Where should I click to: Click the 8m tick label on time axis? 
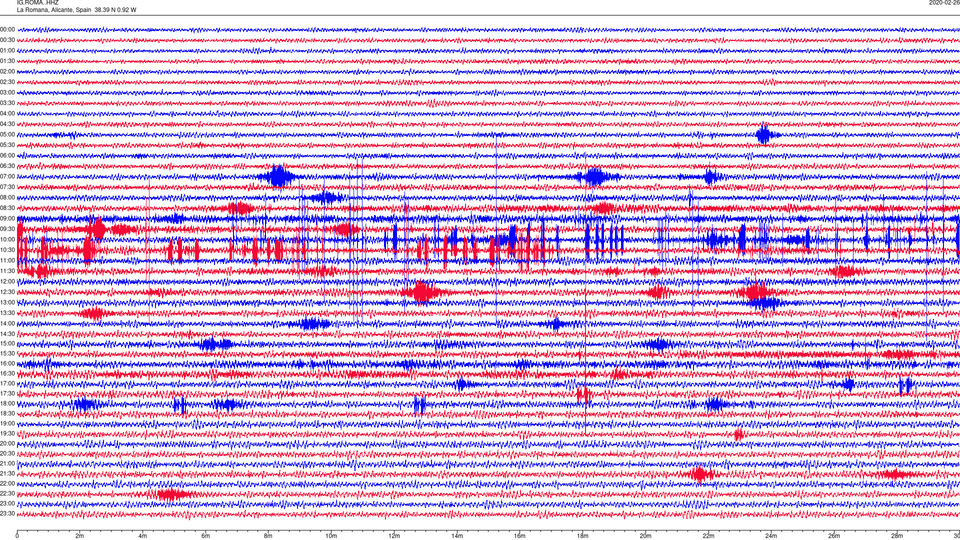[x=268, y=536]
